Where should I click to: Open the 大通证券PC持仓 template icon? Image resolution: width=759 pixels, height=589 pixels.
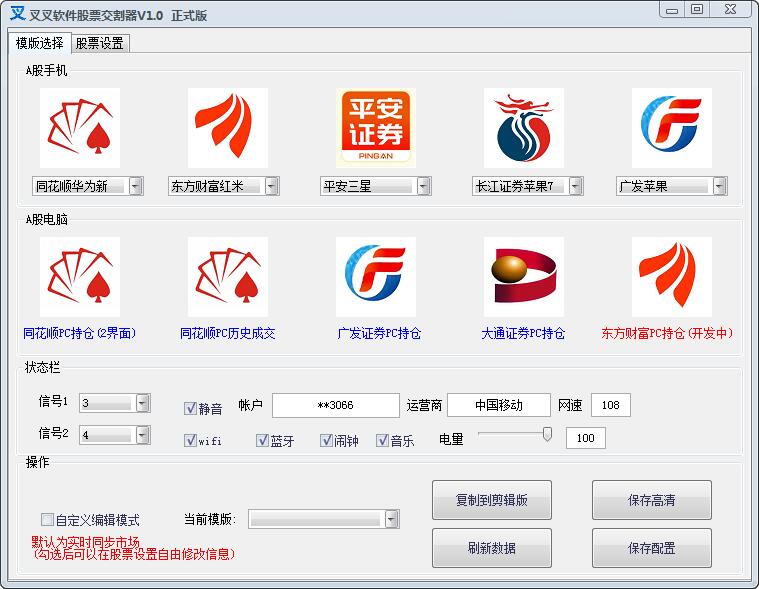(x=523, y=277)
